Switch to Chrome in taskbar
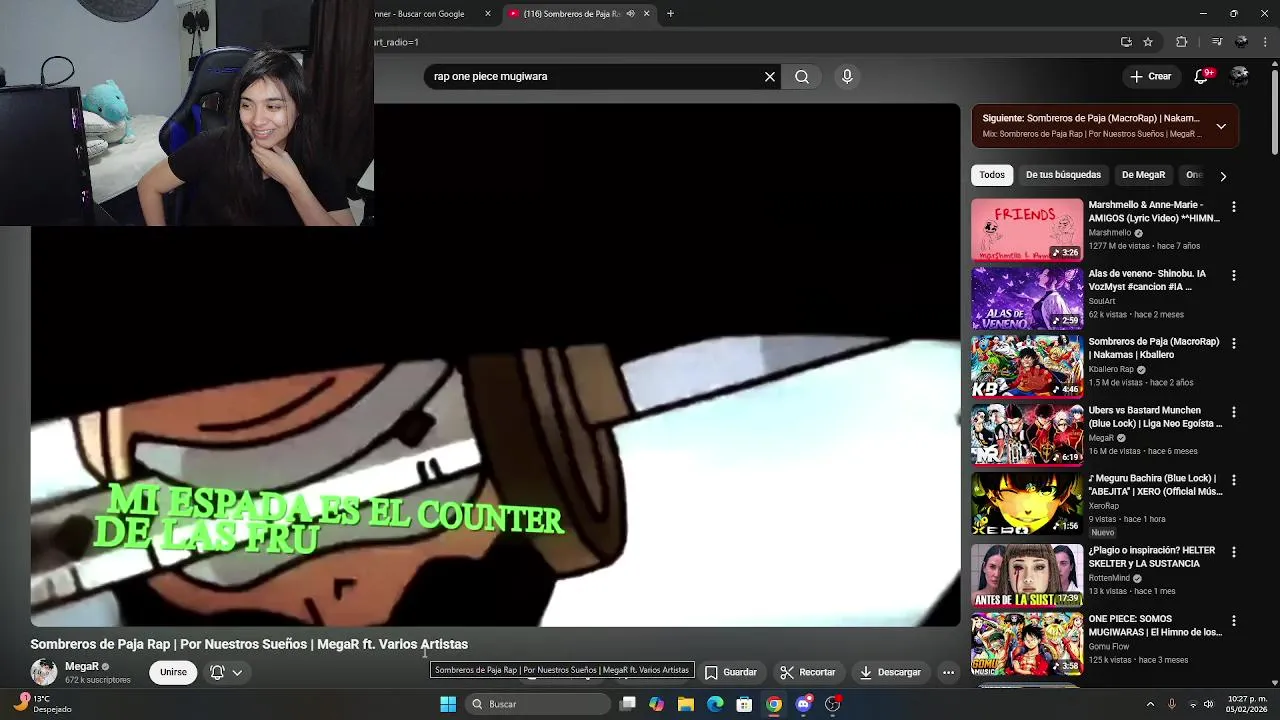This screenshot has width=1280, height=720. tap(774, 704)
